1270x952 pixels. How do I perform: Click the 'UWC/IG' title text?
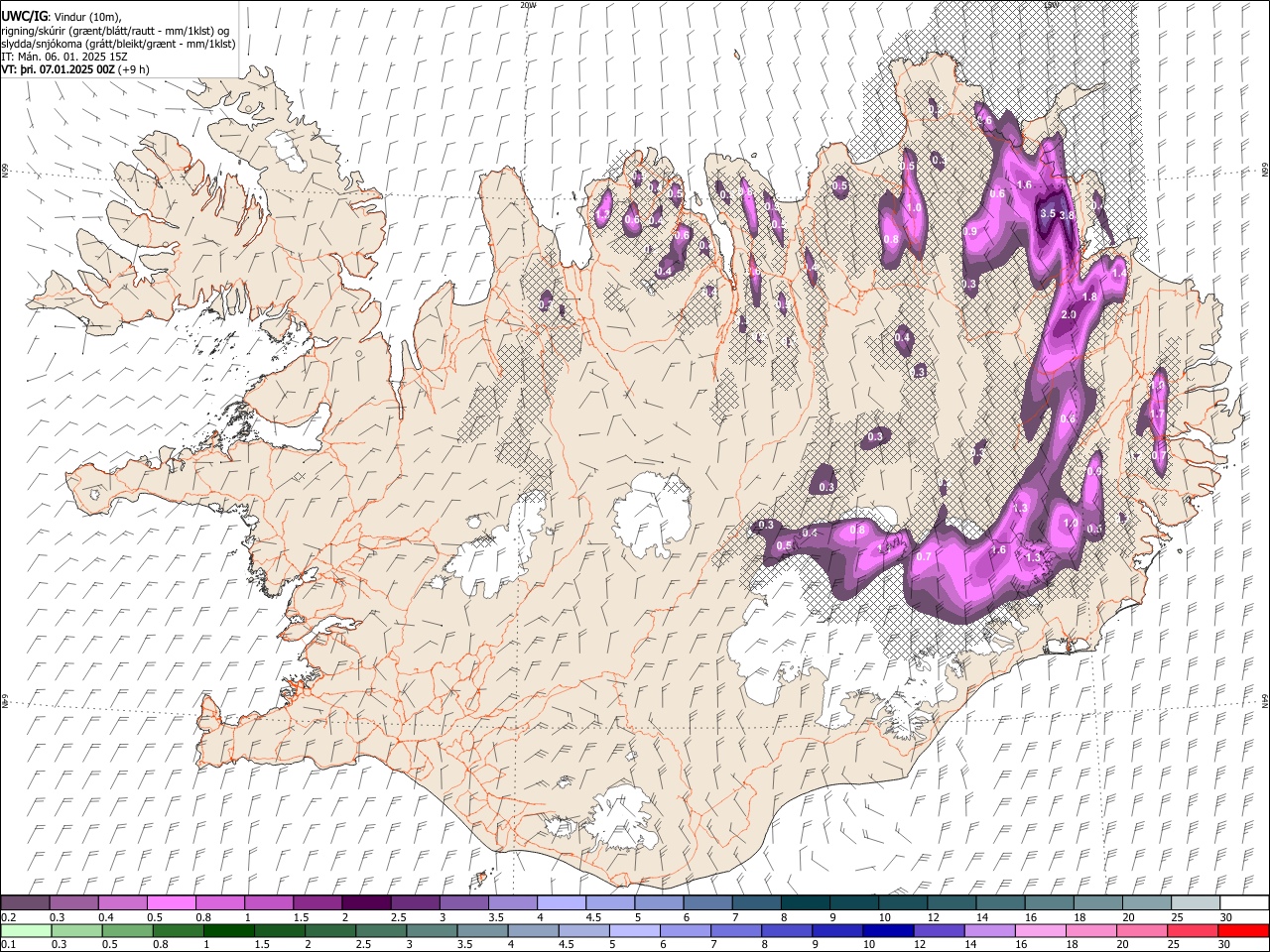pos(24,16)
